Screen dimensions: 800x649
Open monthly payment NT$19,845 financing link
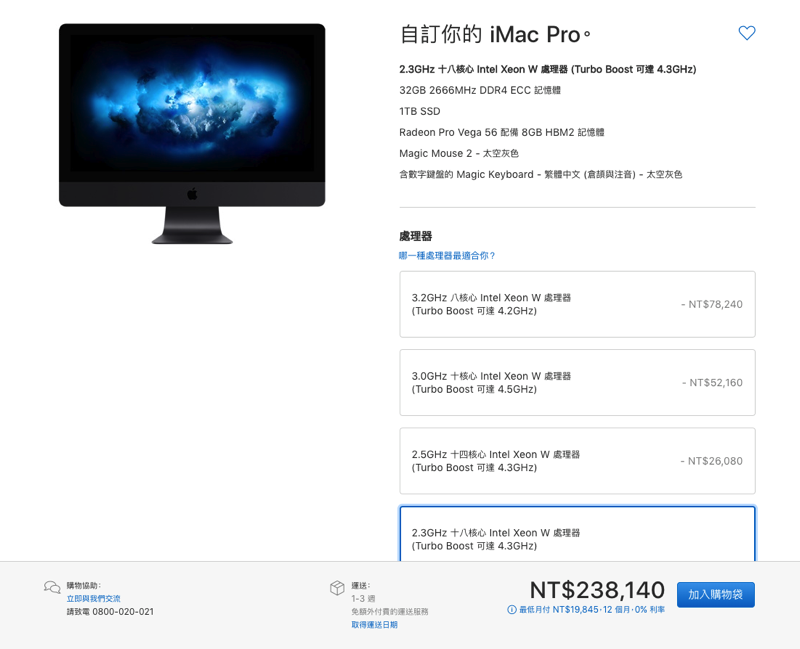click(592, 609)
